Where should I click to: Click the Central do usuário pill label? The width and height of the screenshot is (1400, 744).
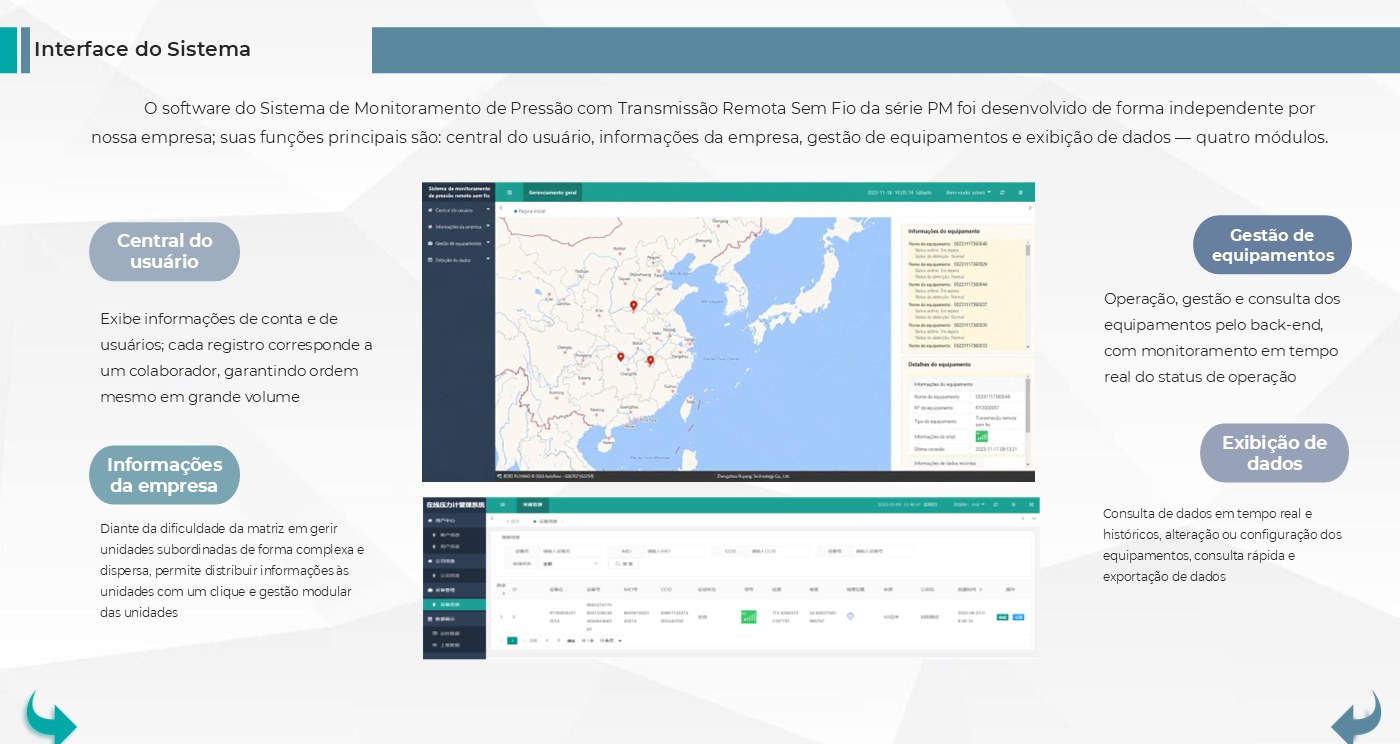click(x=165, y=251)
